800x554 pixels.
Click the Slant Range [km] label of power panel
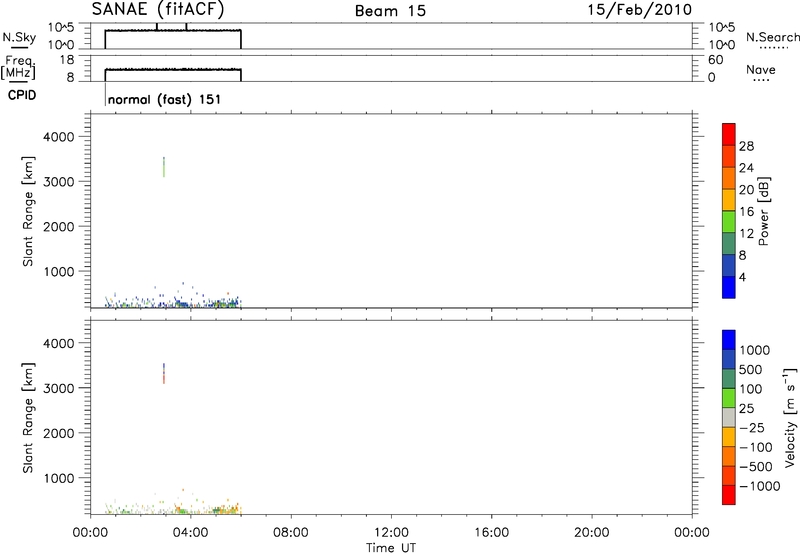[28, 211]
